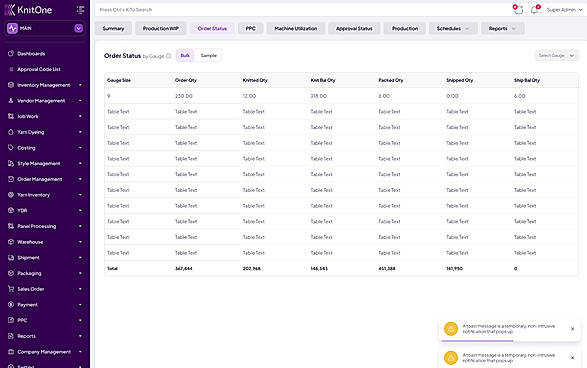Expand the Job Work submenu arrow
Image resolution: width=587 pixels, height=368 pixels.
click(x=80, y=116)
